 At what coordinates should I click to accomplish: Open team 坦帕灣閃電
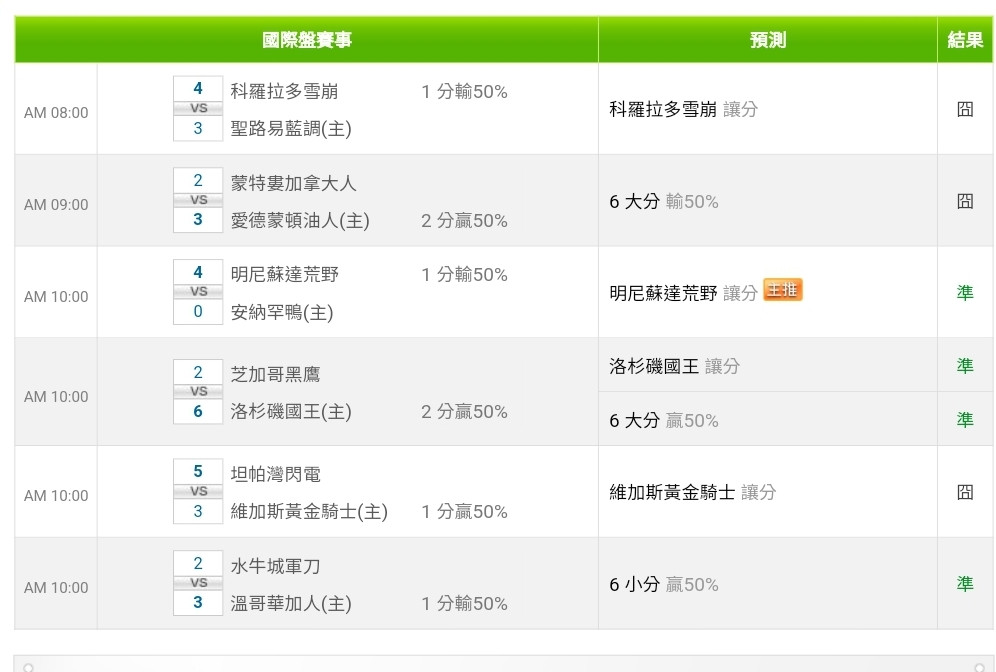(x=275, y=474)
